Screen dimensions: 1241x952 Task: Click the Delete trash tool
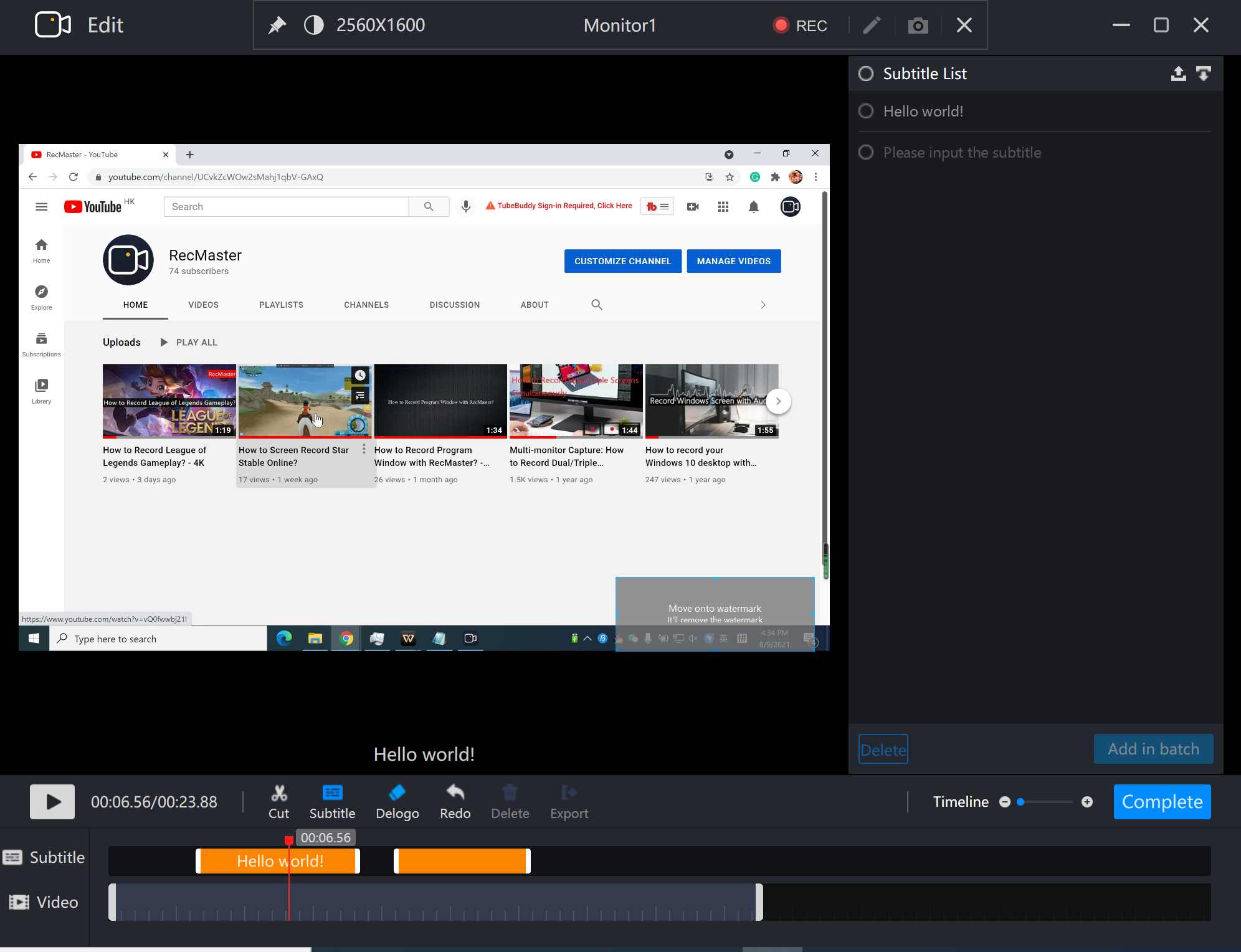point(510,802)
